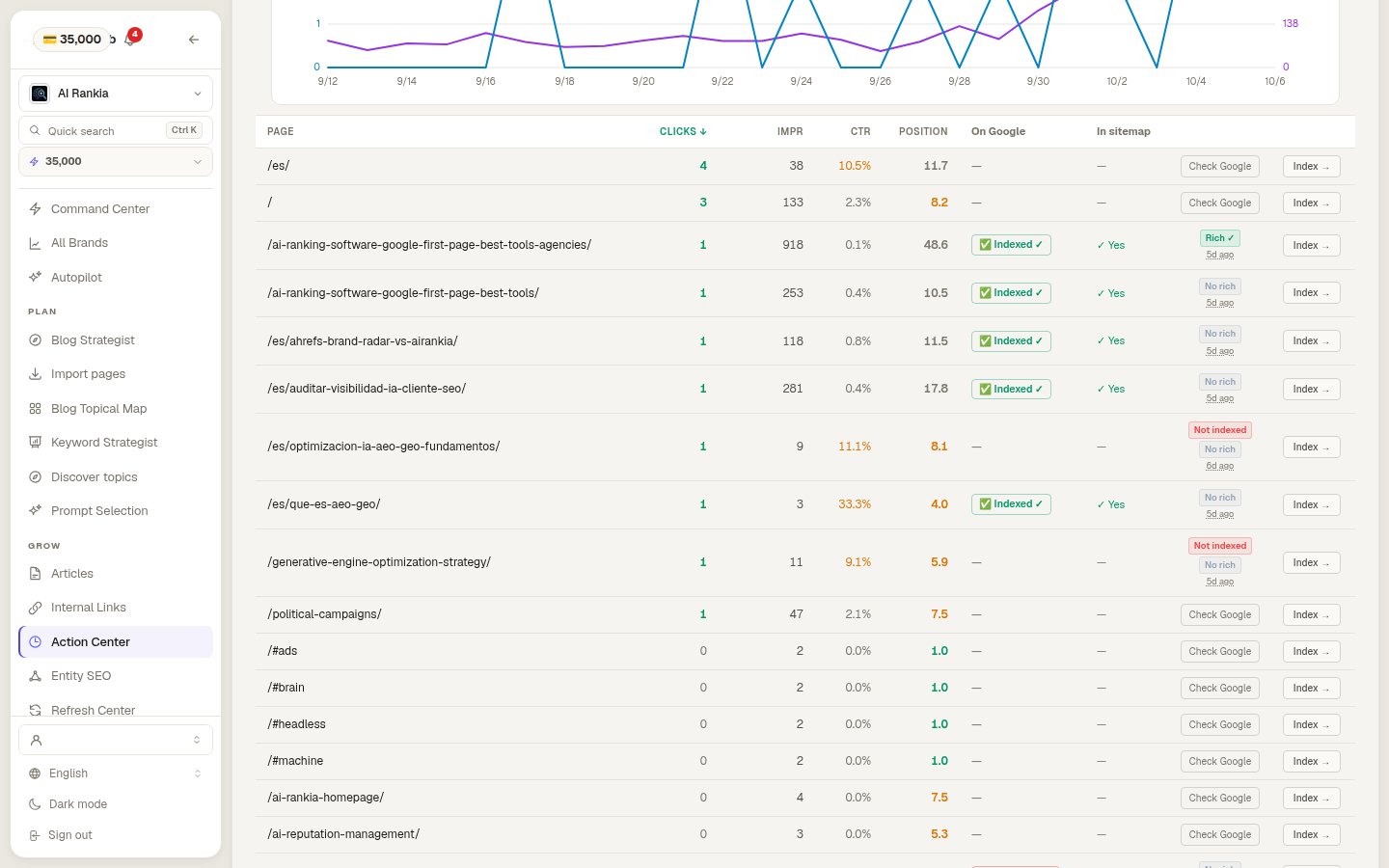Click the Refresh Center refresh icon
Screen dimensions: 1389x868
coord(35,711)
